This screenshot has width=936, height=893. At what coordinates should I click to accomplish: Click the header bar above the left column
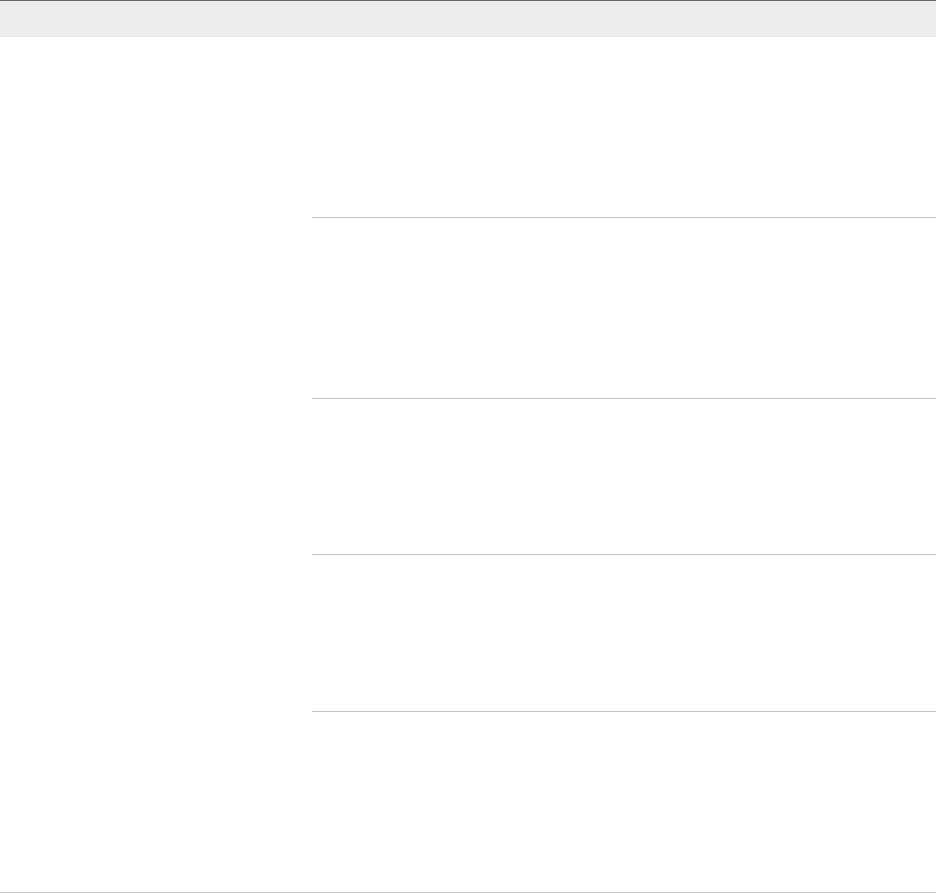(155, 19)
